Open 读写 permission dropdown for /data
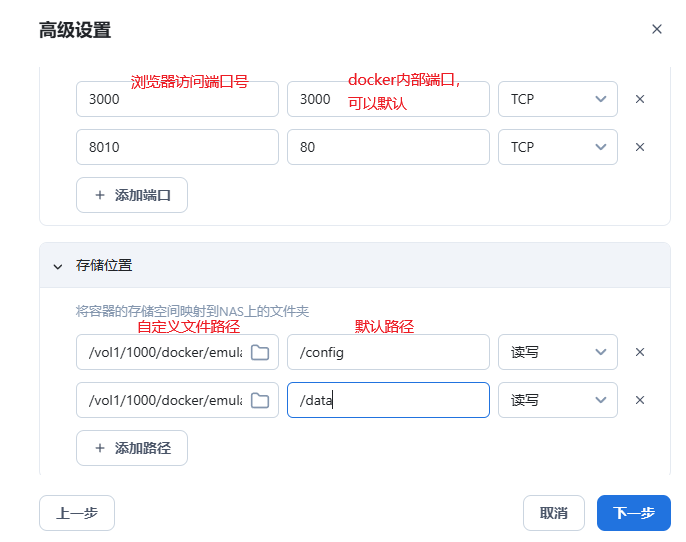The width and height of the screenshot is (686, 542). [x=557, y=400]
